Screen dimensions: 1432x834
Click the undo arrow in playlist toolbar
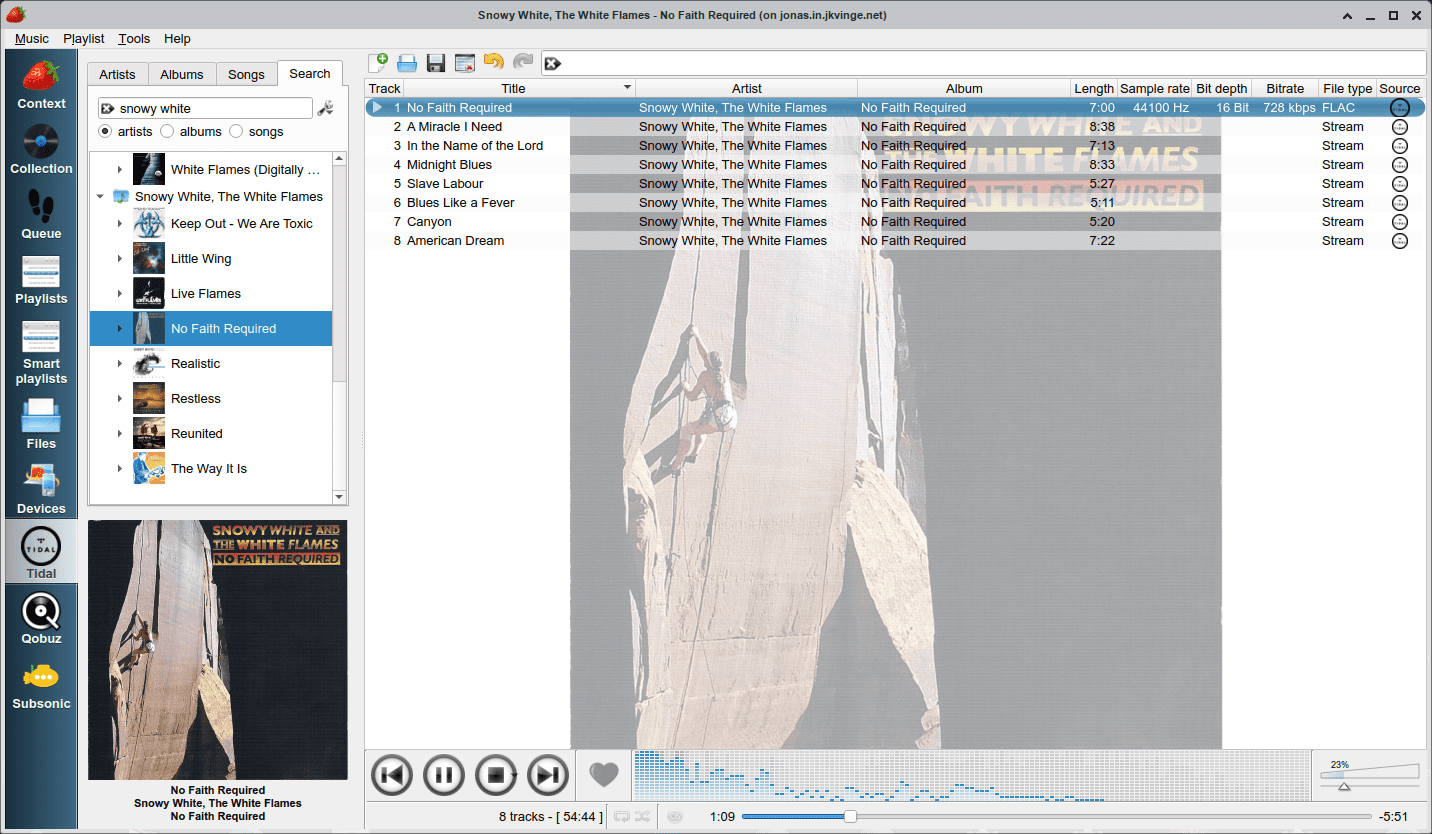(x=493, y=63)
